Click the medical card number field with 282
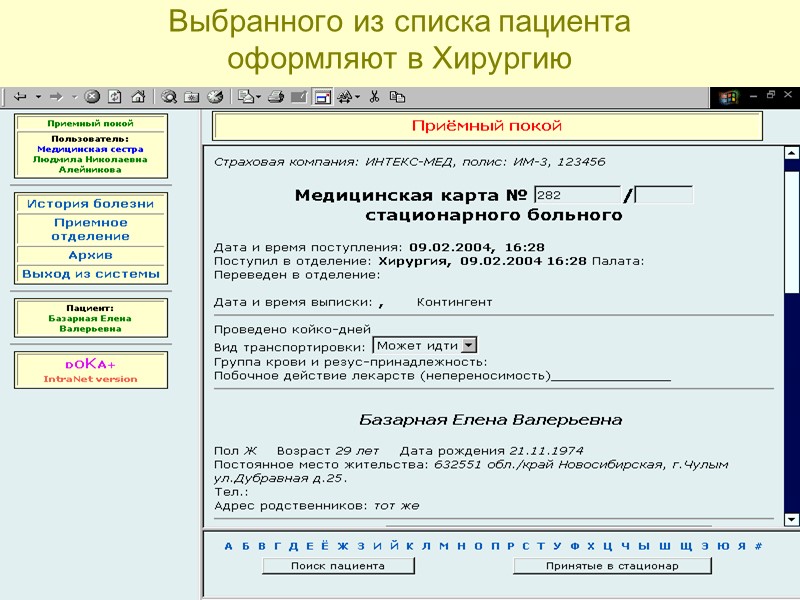The width and height of the screenshot is (800, 600). 577,195
